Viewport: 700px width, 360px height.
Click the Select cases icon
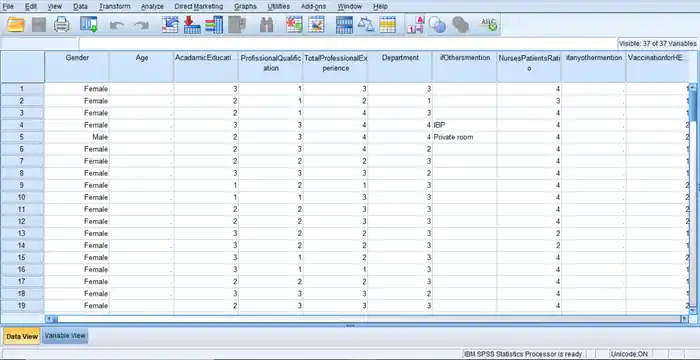tap(388, 25)
